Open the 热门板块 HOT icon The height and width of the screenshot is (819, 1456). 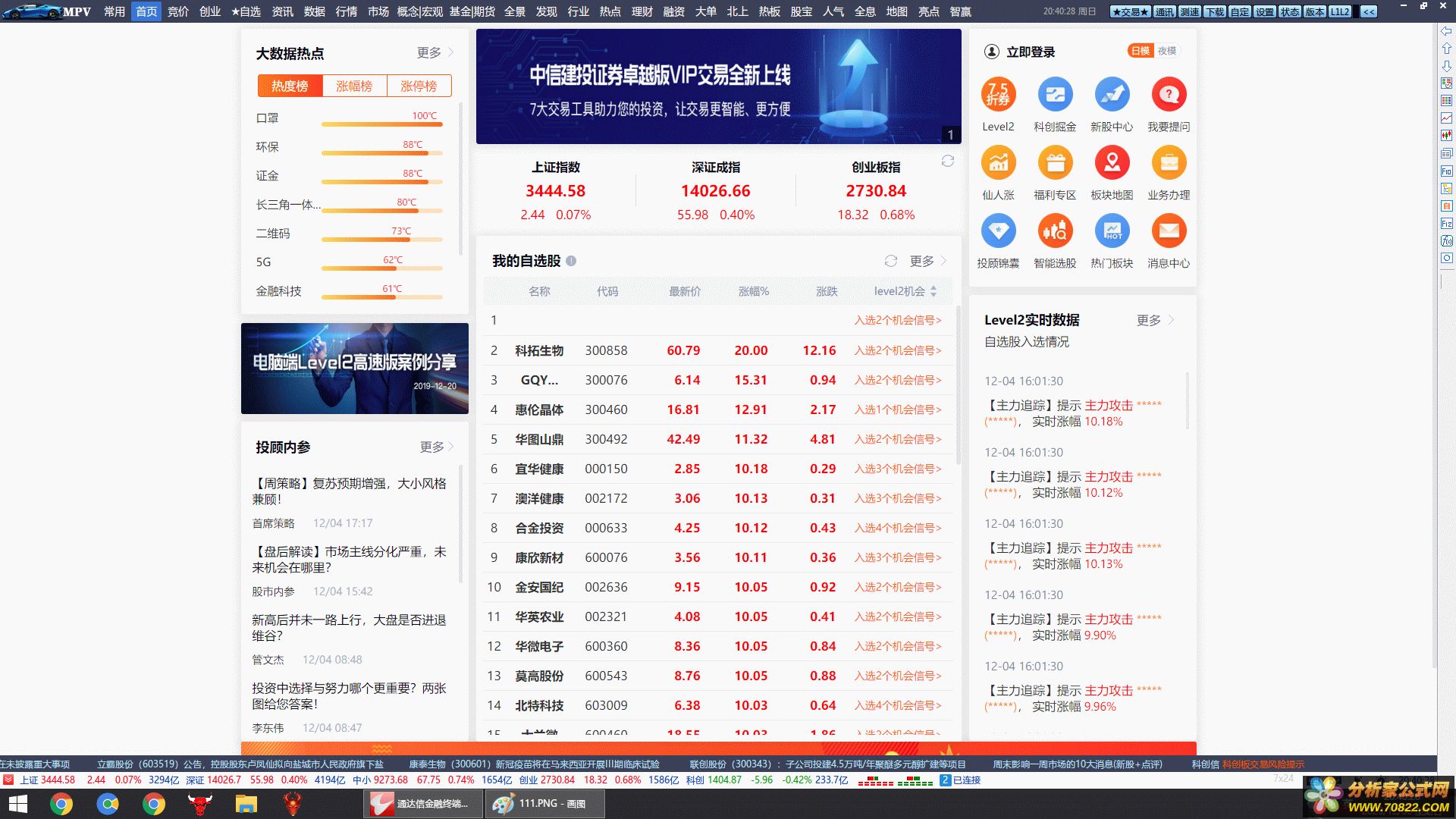[x=1112, y=231]
